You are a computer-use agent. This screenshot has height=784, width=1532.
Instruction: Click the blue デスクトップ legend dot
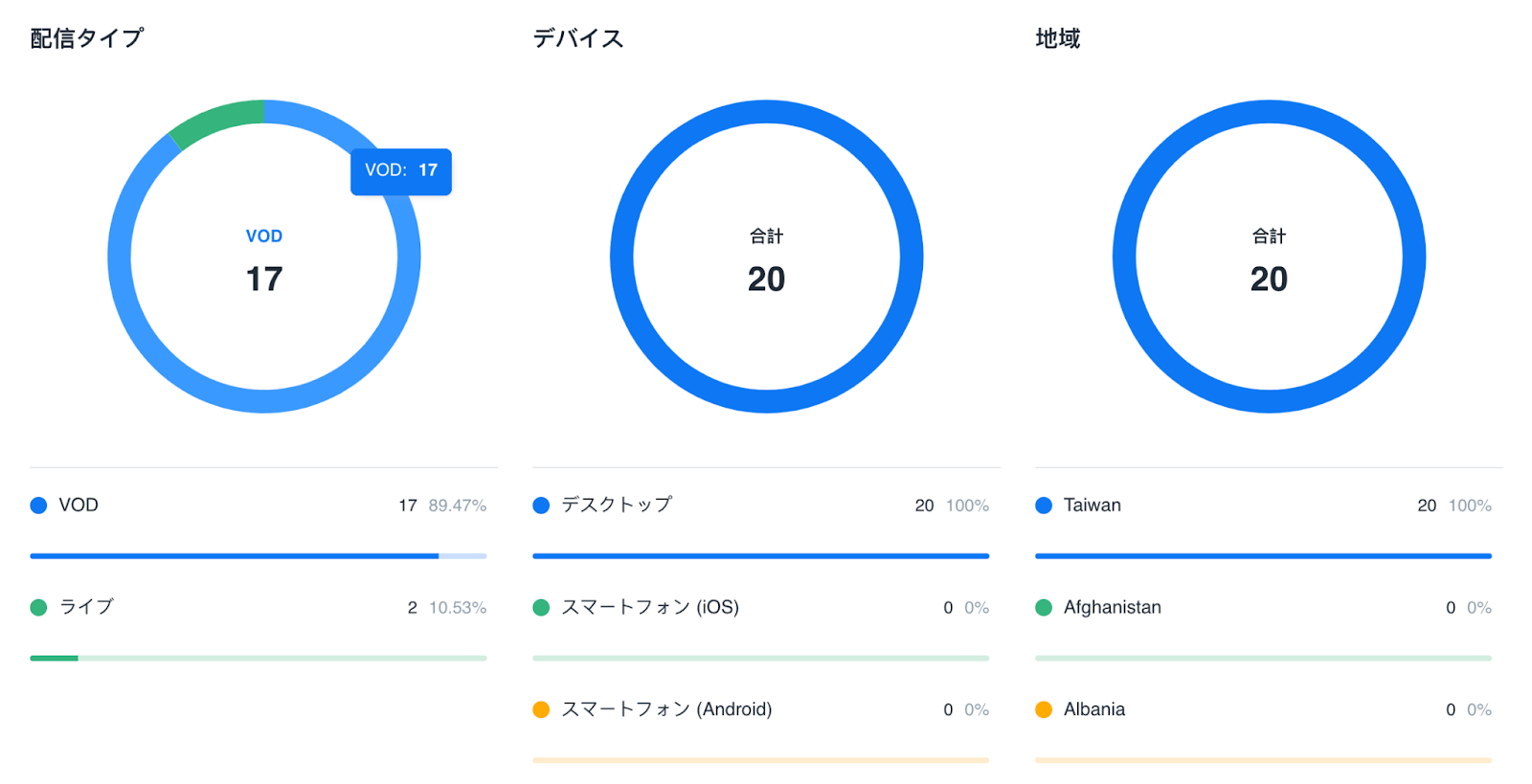541,505
